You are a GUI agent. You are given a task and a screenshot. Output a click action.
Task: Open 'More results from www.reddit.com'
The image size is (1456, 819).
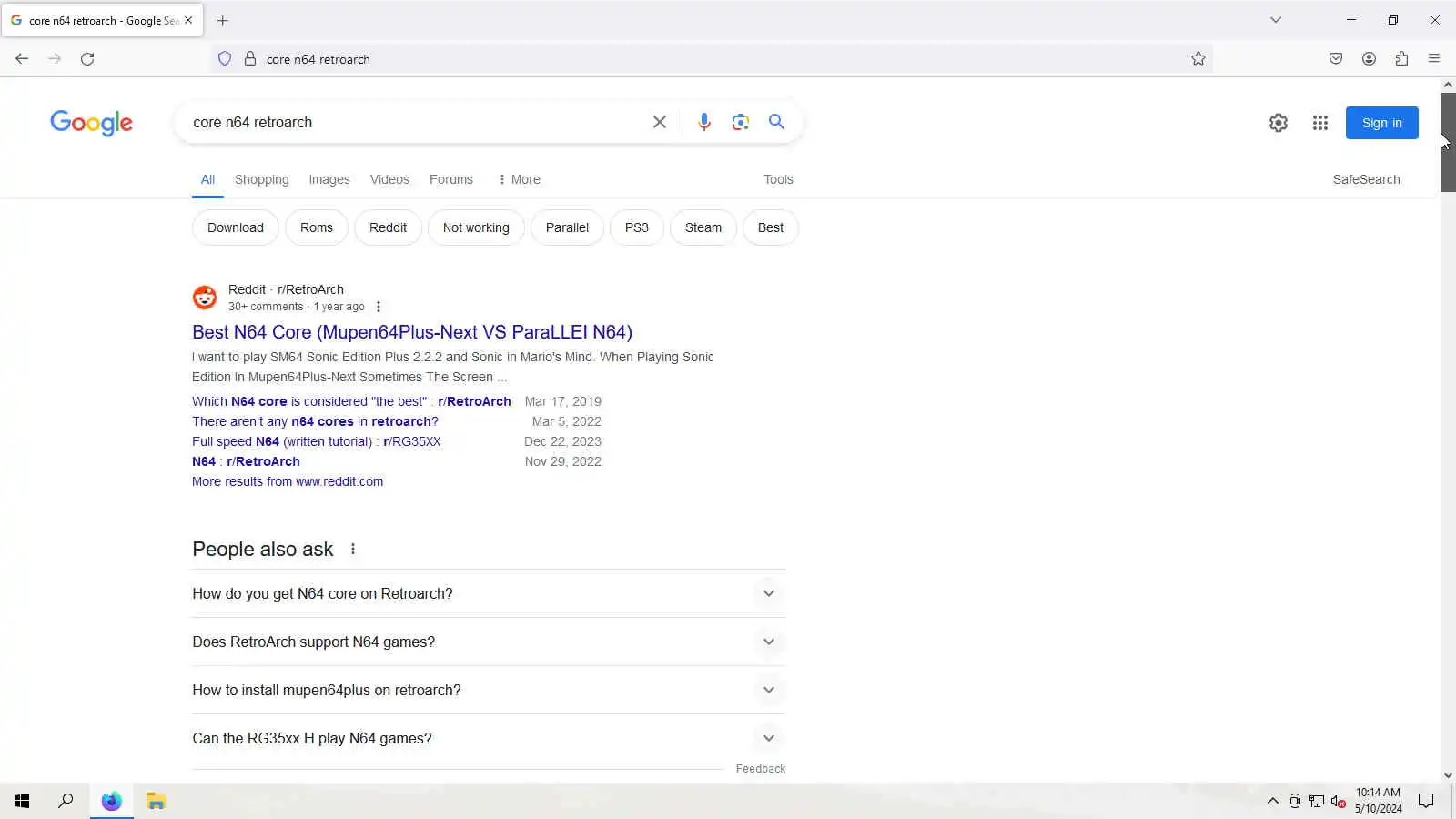(x=288, y=481)
